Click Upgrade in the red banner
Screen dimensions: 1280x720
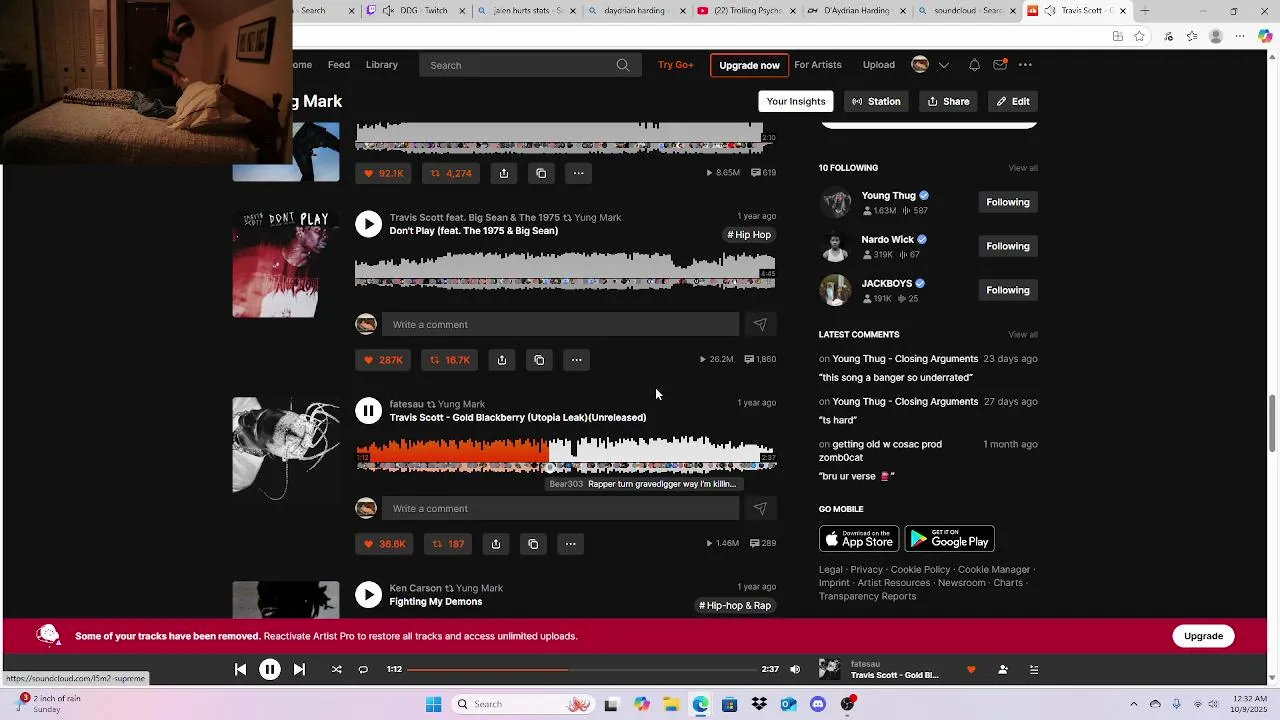point(1203,636)
